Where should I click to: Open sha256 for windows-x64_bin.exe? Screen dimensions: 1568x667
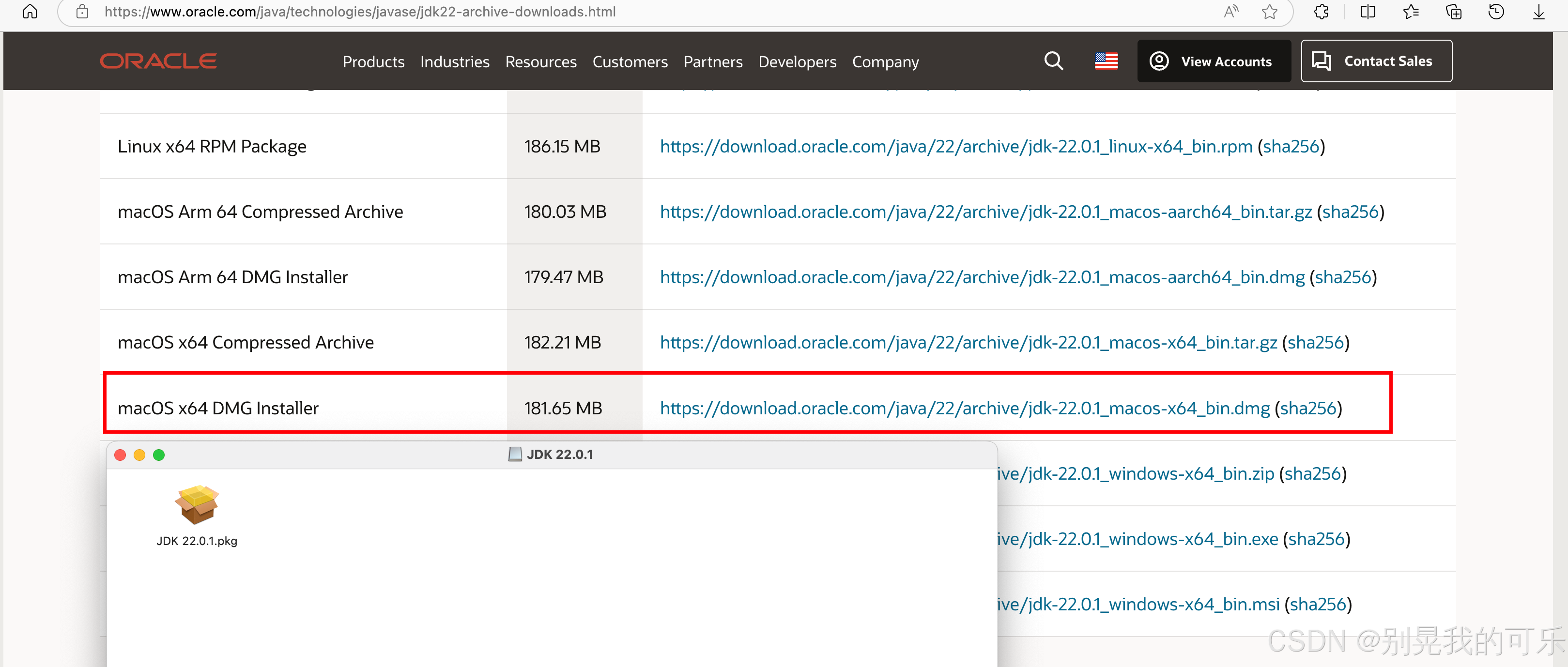[x=1316, y=539]
